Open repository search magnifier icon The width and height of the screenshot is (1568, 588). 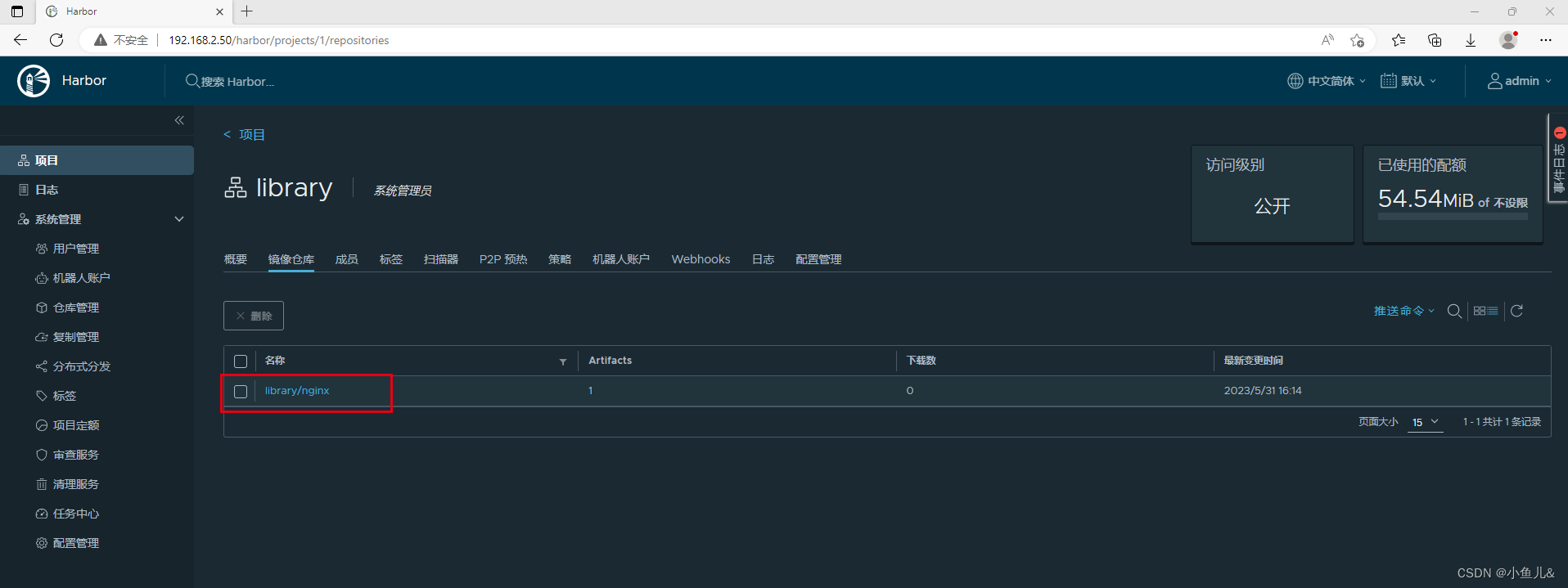tap(1454, 311)
